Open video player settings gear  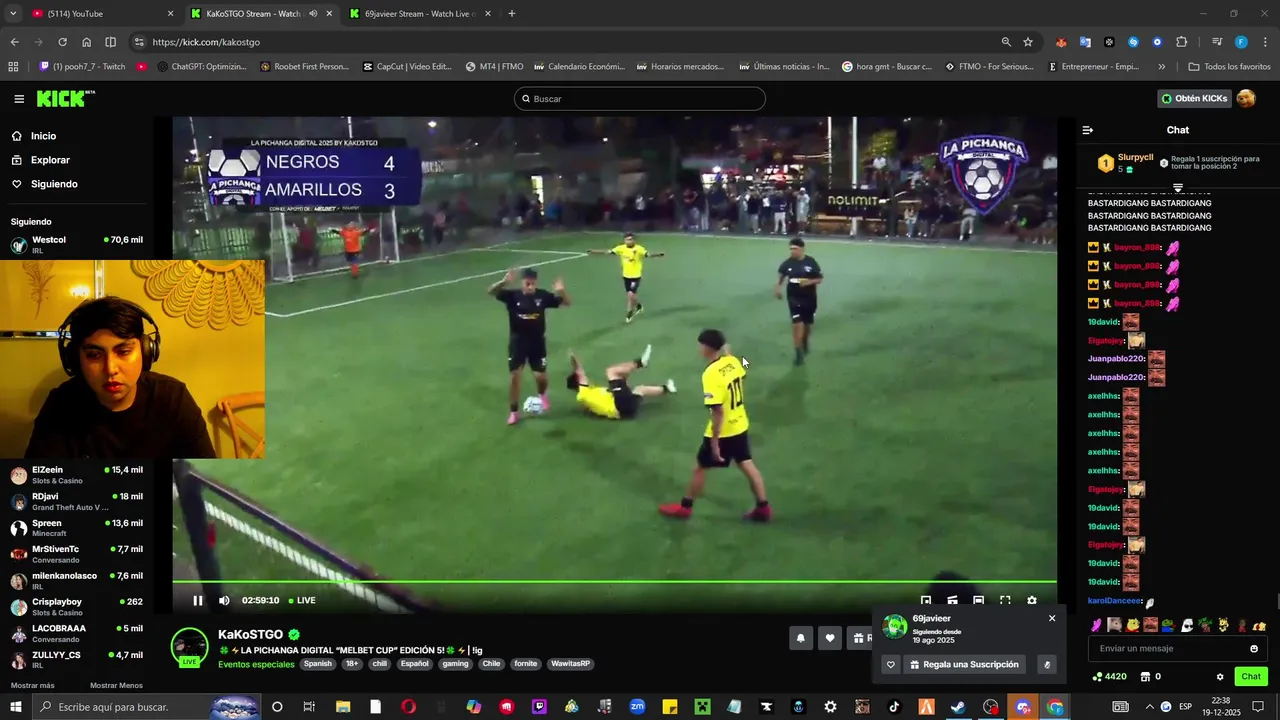(1032, 601)
